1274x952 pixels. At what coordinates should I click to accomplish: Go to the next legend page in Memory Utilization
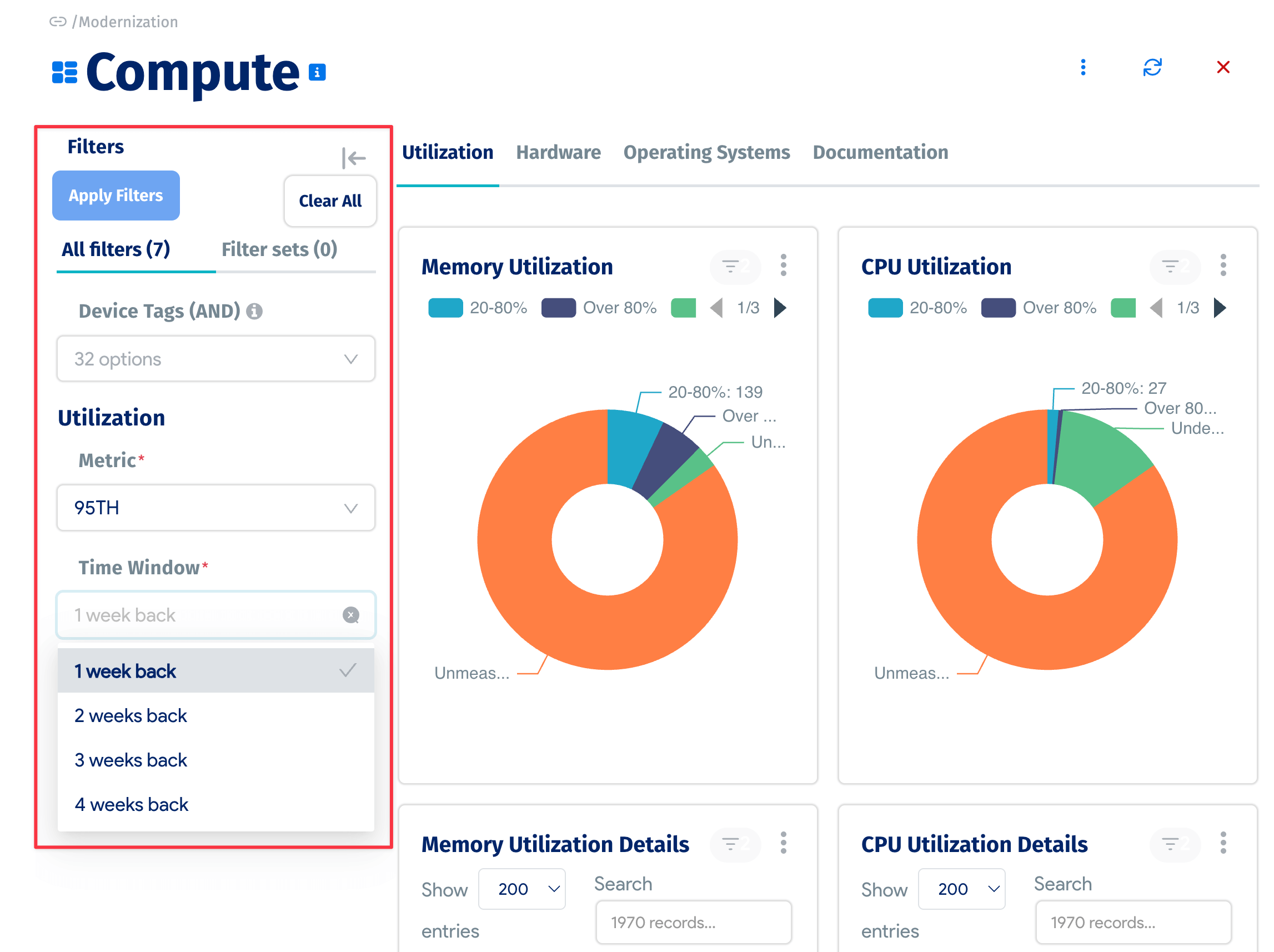pos(780,308)
